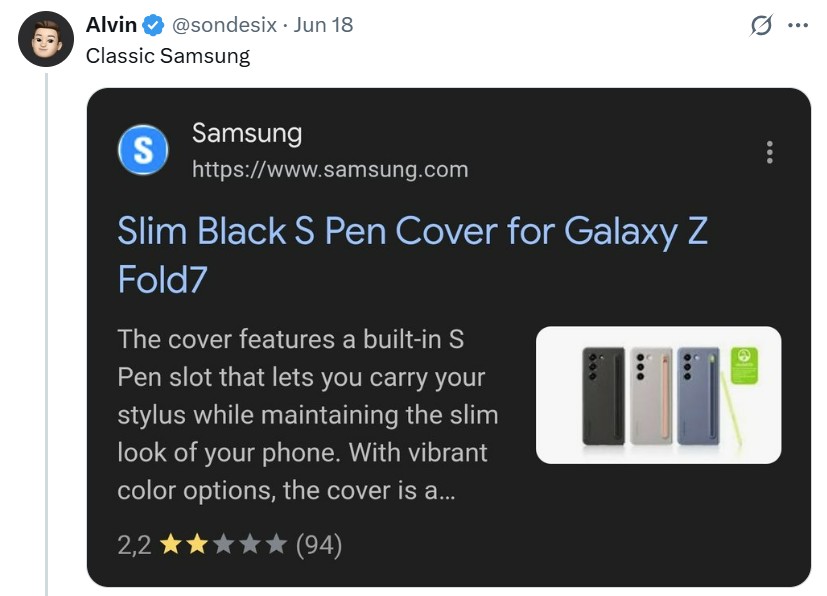
Task: Click the (94) review count
Action: tap(319, 545)
